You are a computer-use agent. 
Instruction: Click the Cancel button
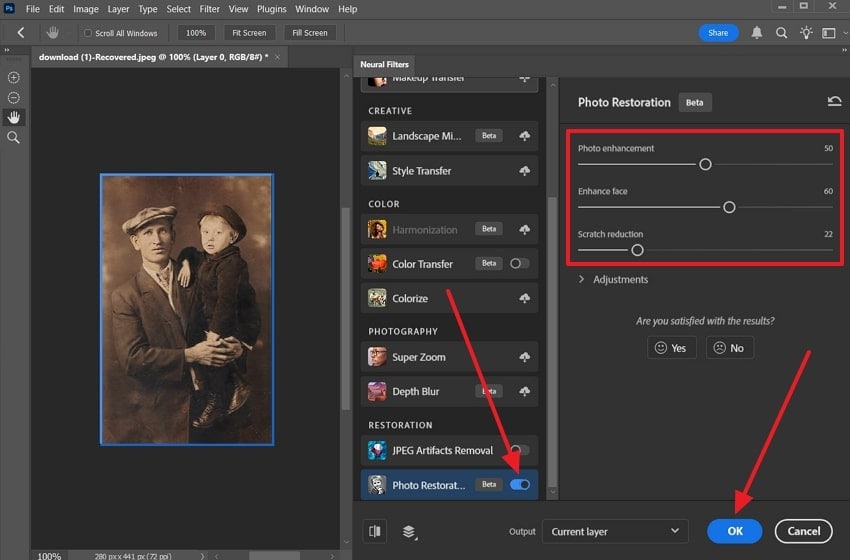(803, 531)
